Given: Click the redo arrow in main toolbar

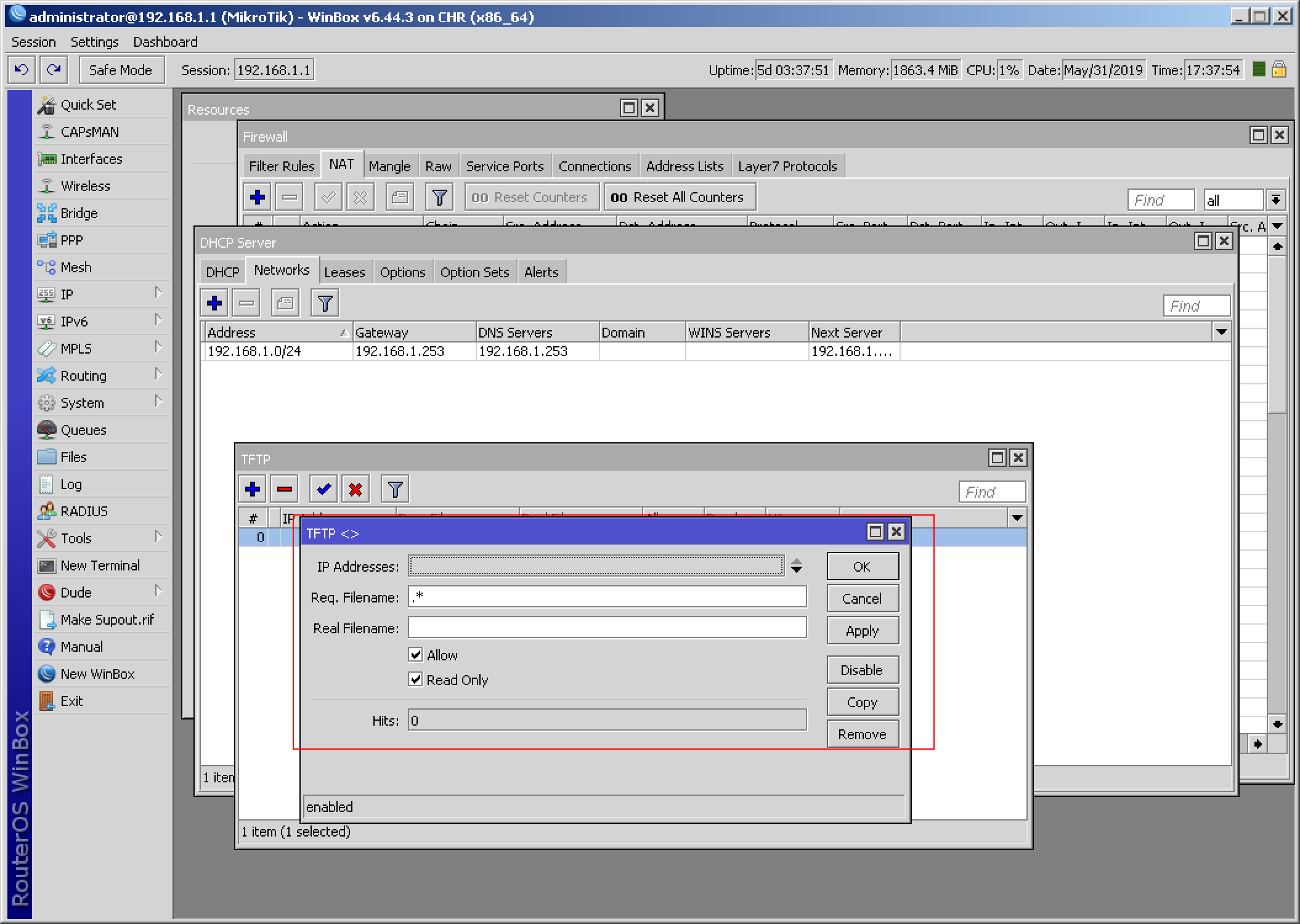Looking at the screenshot, I should point(54,70).
